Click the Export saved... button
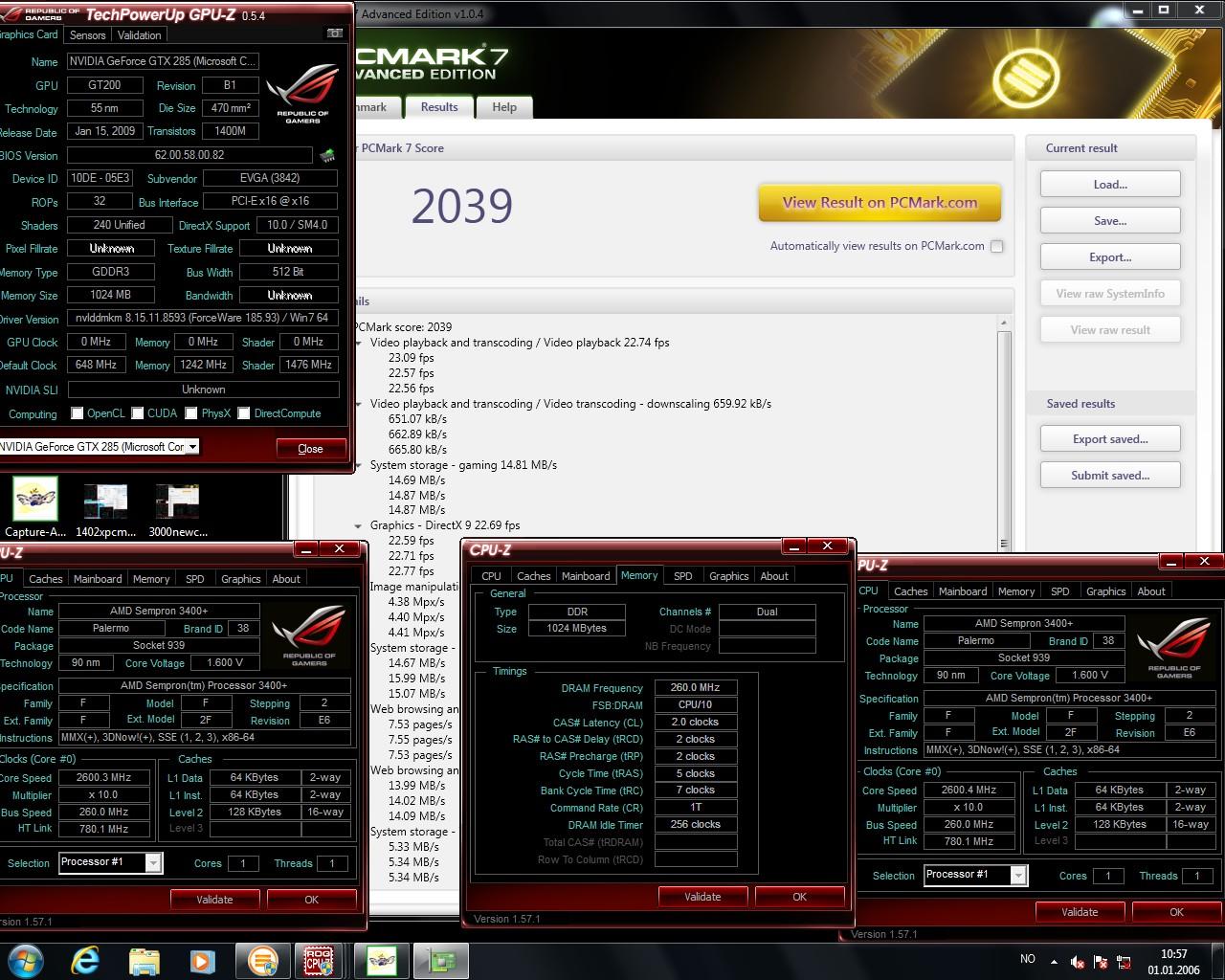1225x980 pixels. click(x=1110, y=439)
